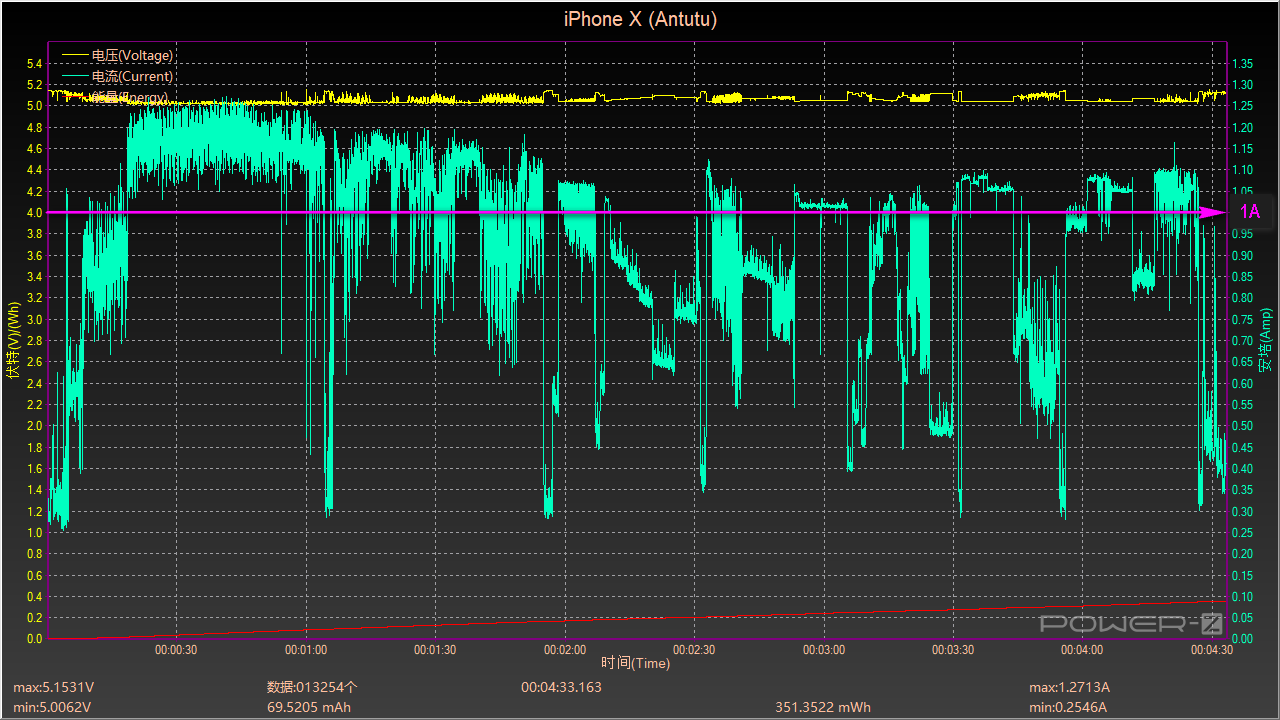This screenshot has height=720, width=1280.
Task: Click the Voltage legend entry
Action: [x=132, y=55]
